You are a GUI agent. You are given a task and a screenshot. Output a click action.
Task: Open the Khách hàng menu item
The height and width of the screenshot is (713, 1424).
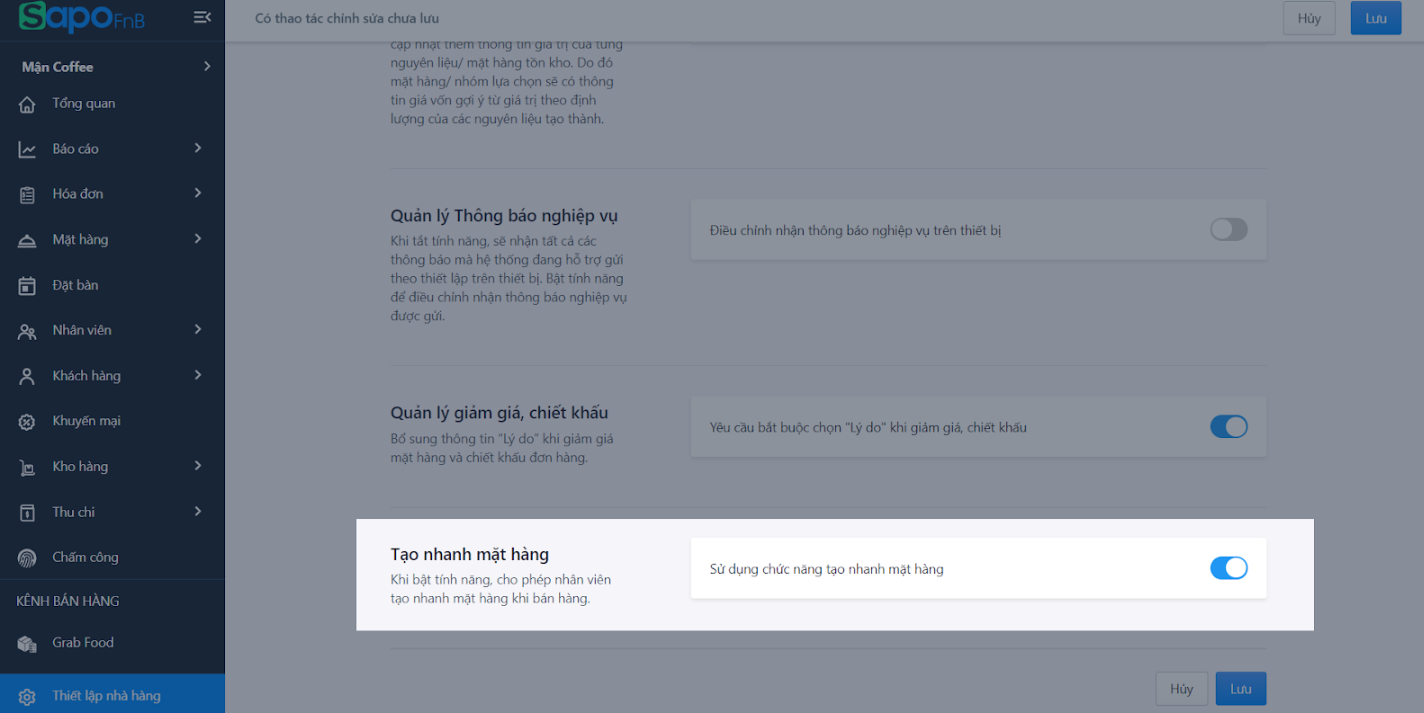coord(112,376)
